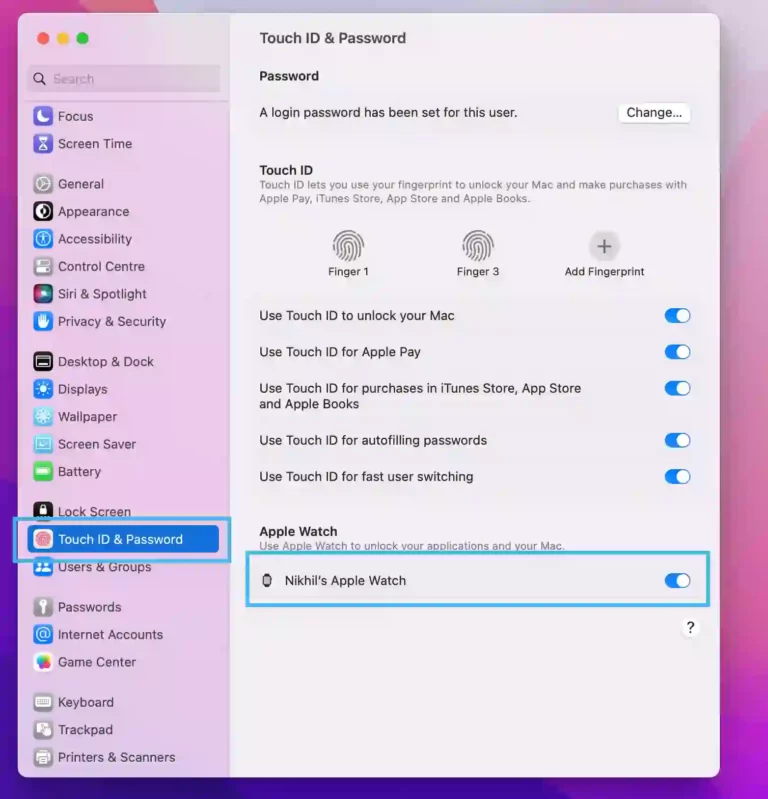
Task: Click the Printers & Scanners icon
Action: [43, 757]
